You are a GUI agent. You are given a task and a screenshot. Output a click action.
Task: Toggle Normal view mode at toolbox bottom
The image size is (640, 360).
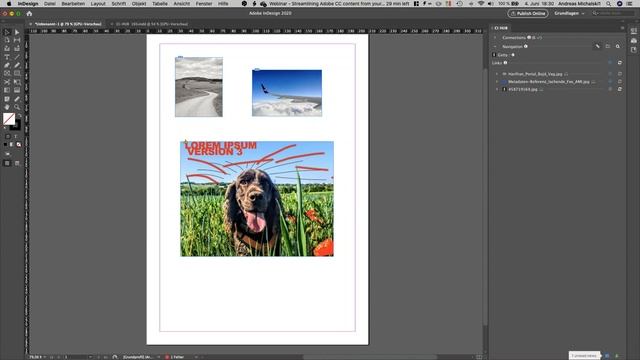coord(7,163)
